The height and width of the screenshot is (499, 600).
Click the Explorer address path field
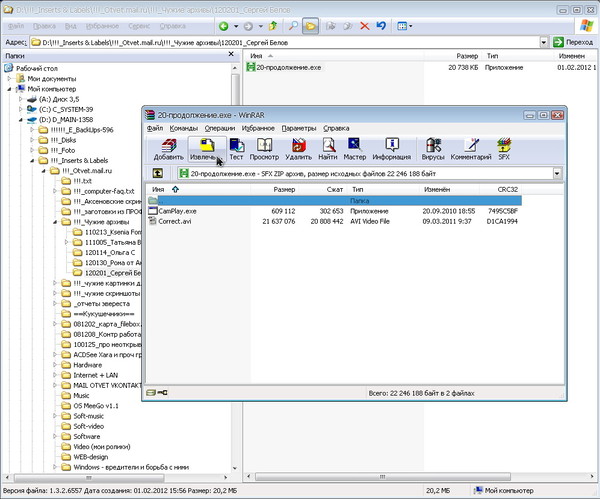click(x=285, y=42)
